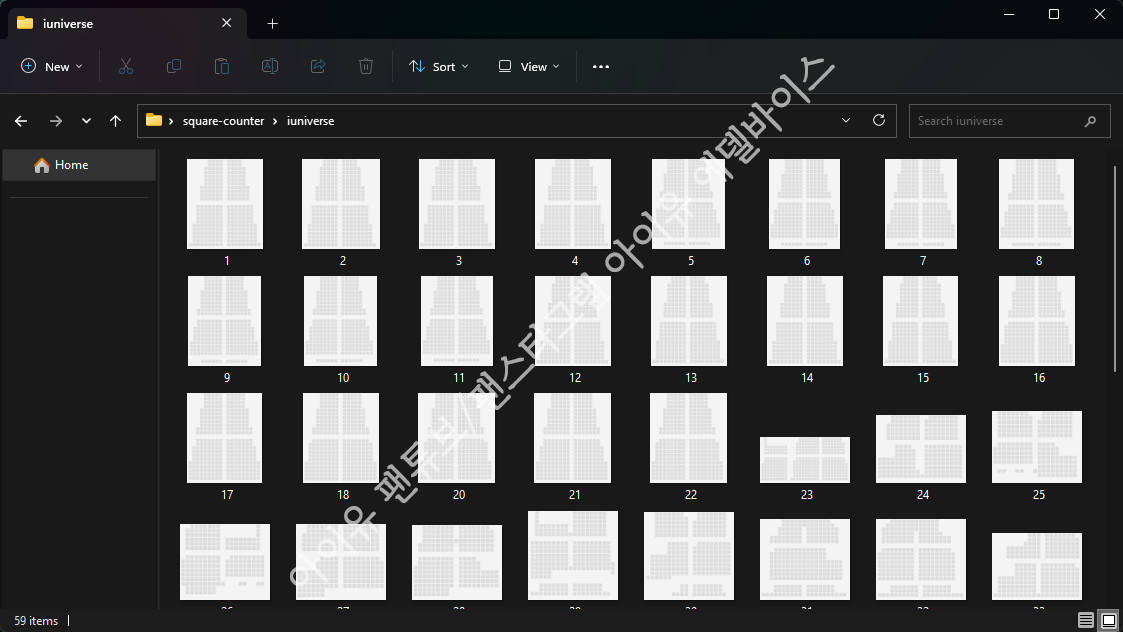The image size is (1123, 632).
Task: Click the Copy icon in toolbar
Action: pyautogui.click(x=173, y=67)
